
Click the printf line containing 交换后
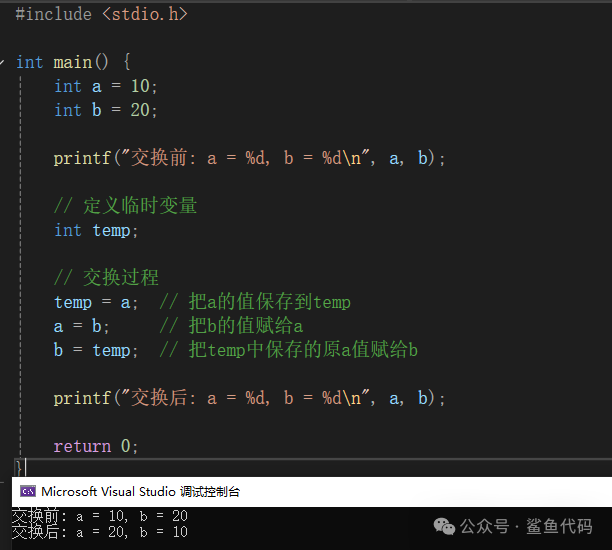249,398
